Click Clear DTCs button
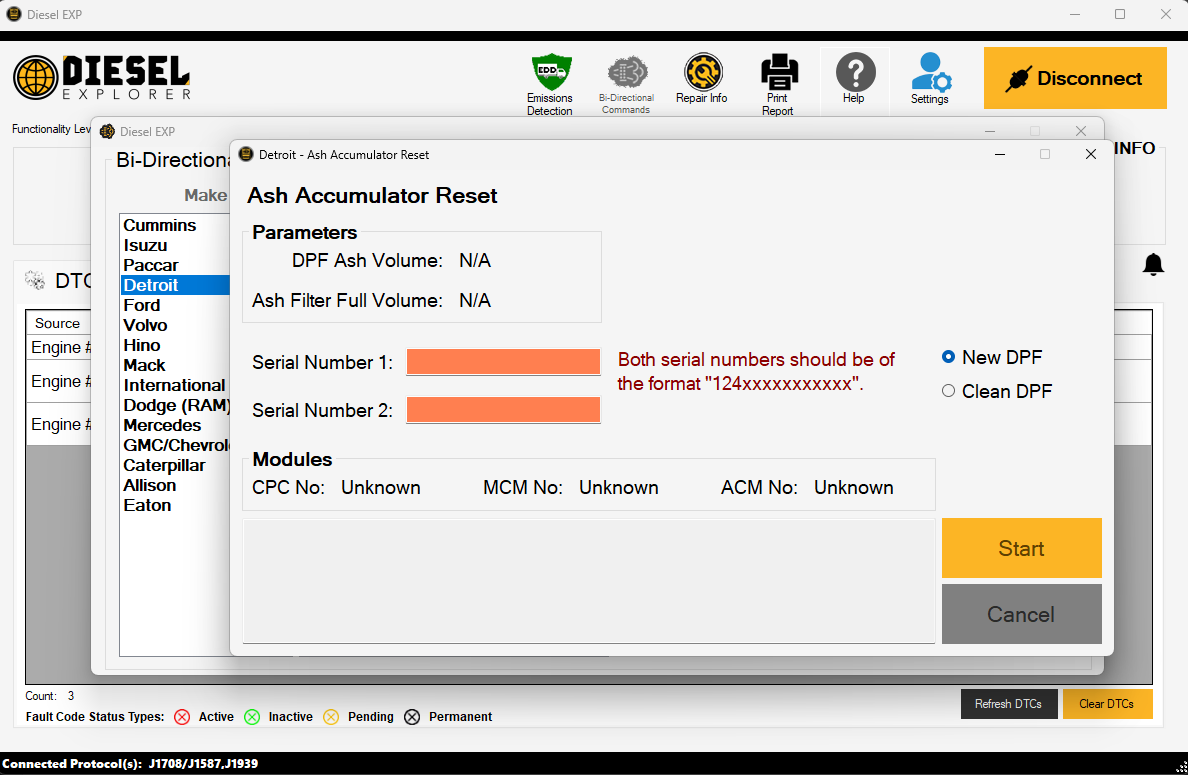The width and height of the screenshot is (1188, 775). pos(1107,704)
